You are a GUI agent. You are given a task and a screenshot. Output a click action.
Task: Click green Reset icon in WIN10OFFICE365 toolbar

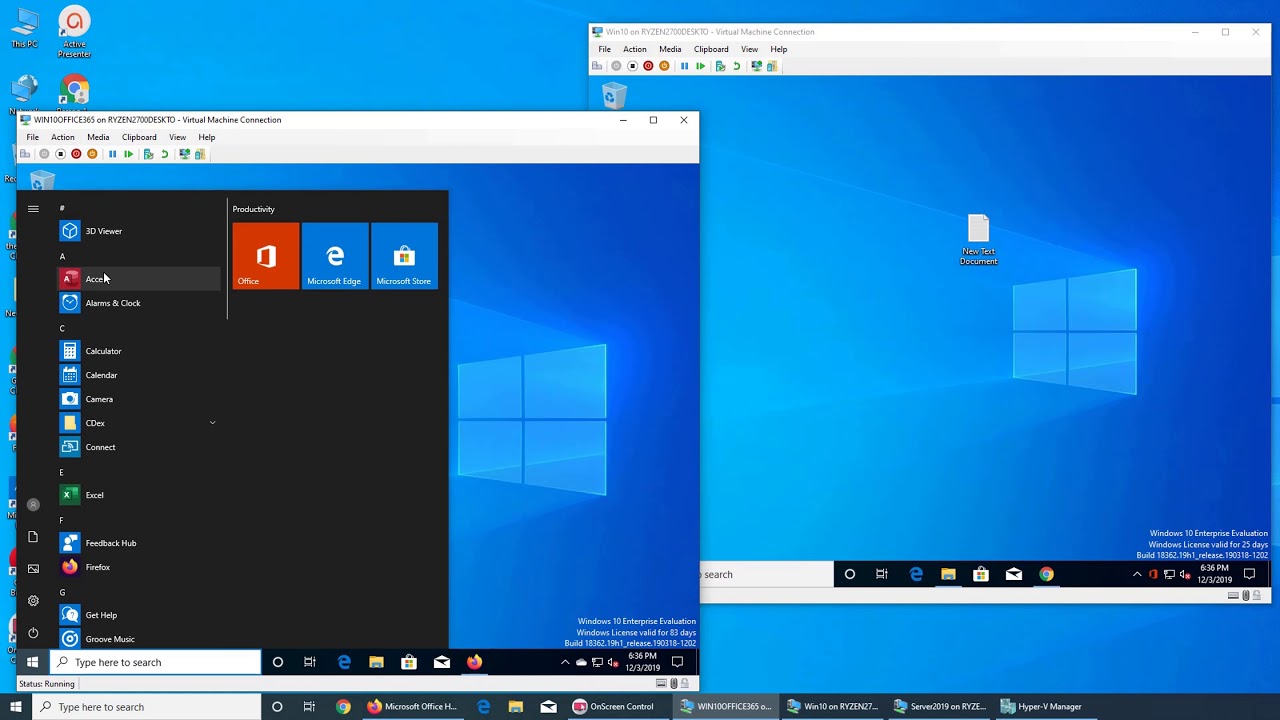point(128,154)
